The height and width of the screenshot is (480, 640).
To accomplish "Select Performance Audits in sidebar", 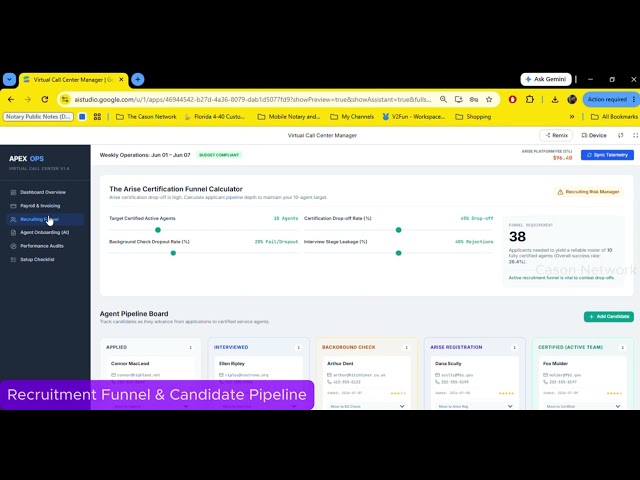I will coord(42,246).
